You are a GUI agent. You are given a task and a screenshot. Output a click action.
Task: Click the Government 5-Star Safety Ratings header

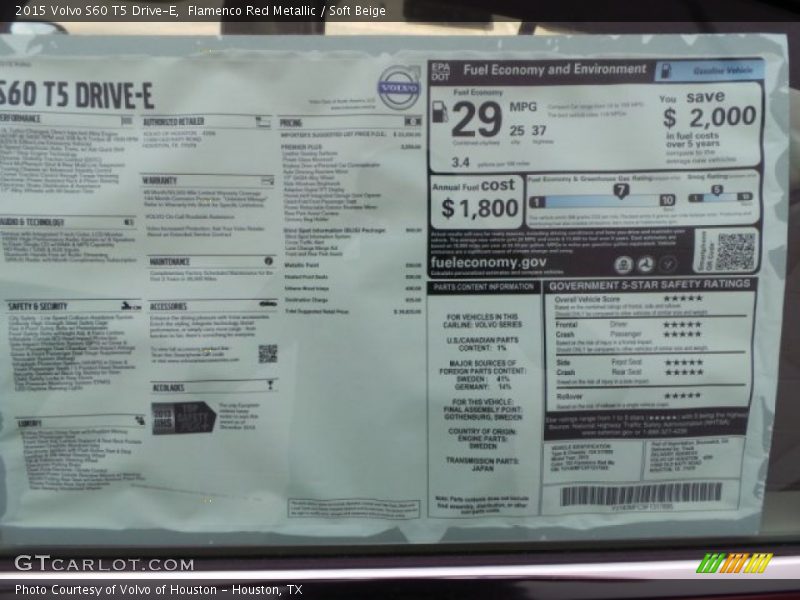[x=649, y=285]
